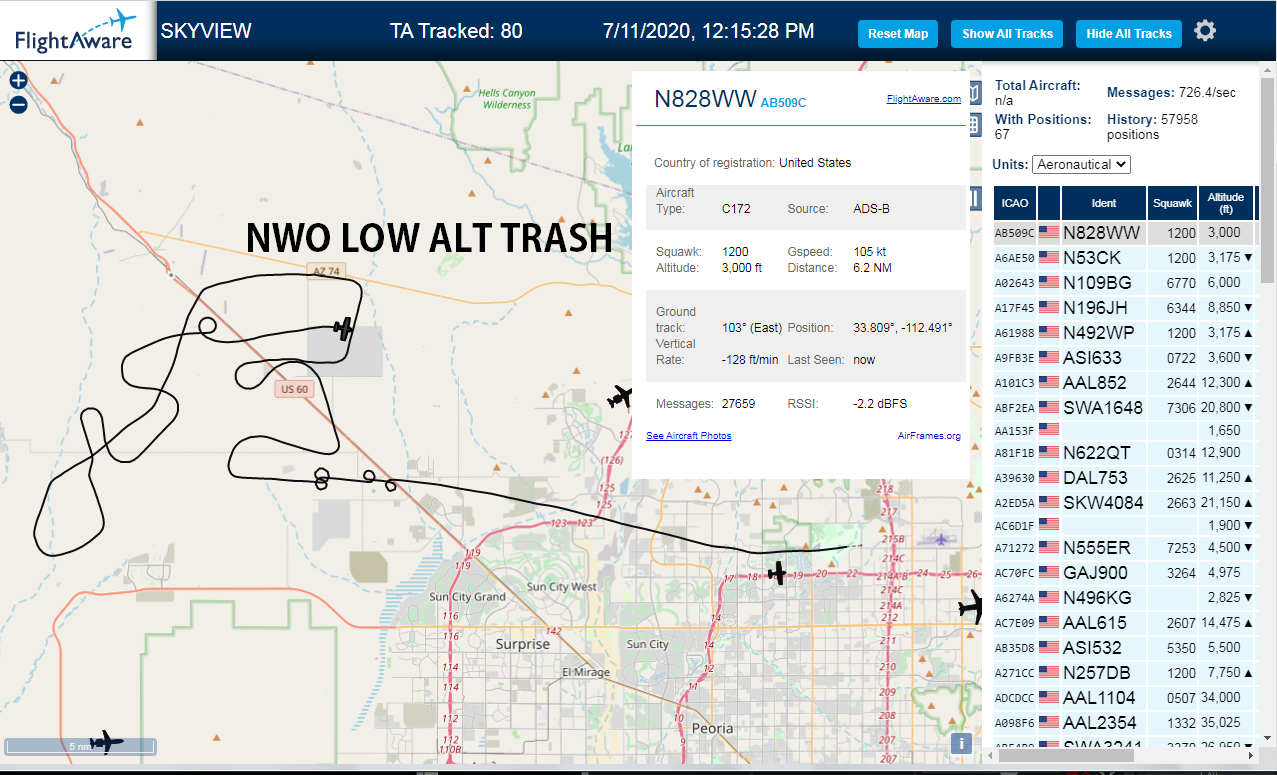Click the aircraft icon above the scale bar
The height and width of the screenshot is (775, 1277).
tap(106, 742)
